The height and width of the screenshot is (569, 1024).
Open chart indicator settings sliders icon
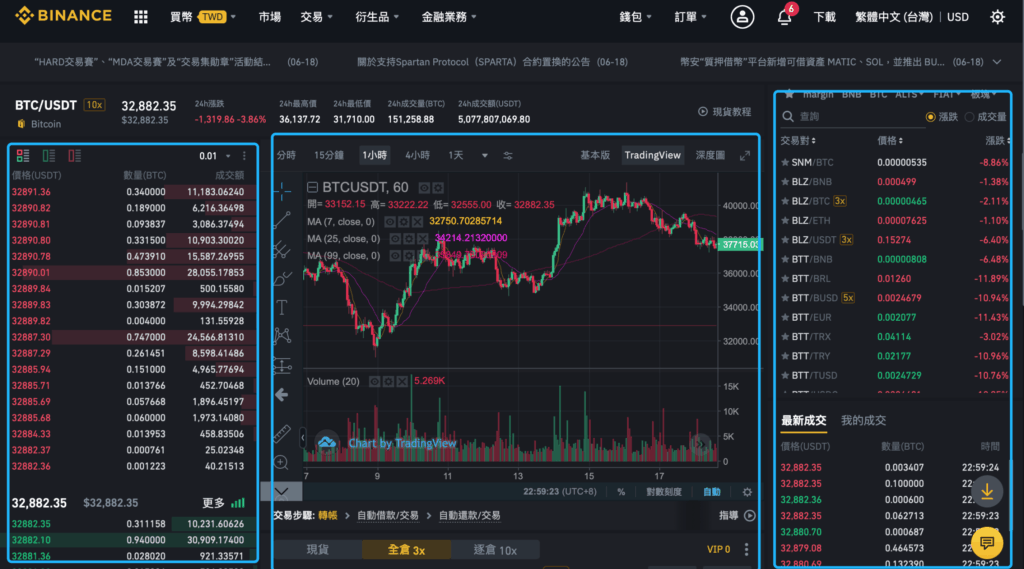click(x=507, y=155)
